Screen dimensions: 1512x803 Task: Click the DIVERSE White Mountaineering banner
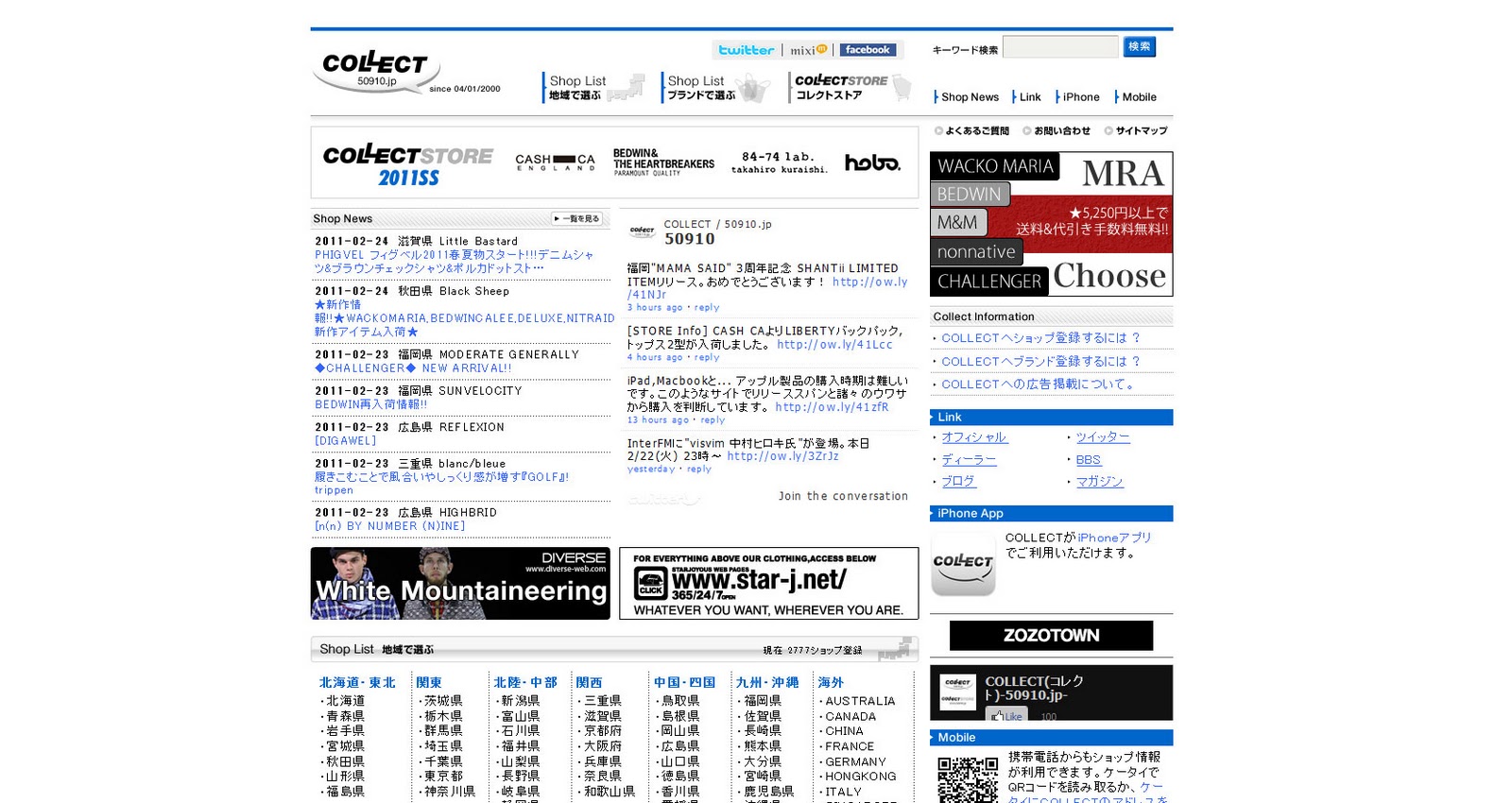[x=460, y=584]
